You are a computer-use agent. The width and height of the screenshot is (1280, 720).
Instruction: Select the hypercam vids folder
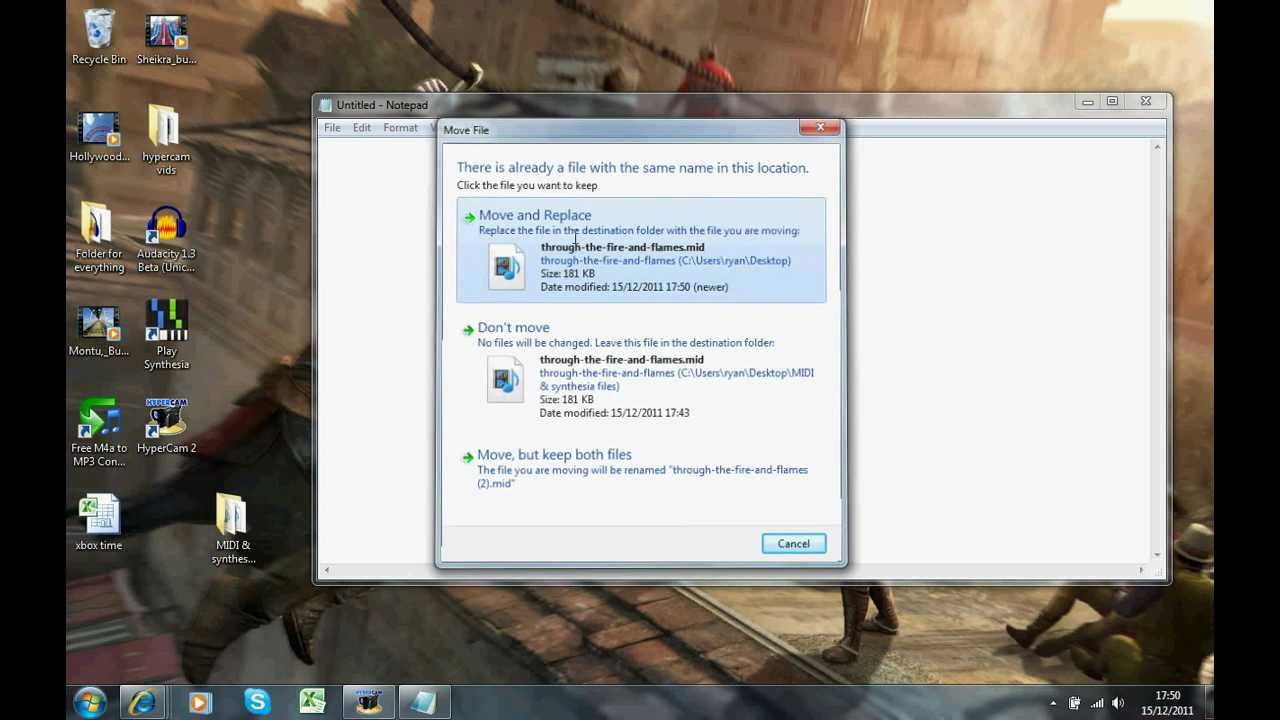166,140
